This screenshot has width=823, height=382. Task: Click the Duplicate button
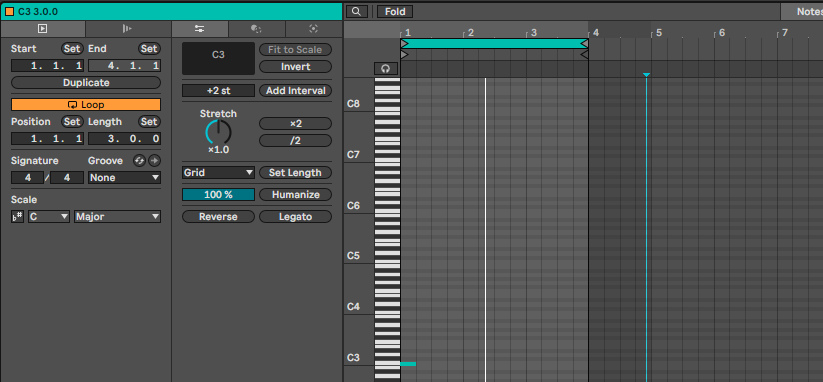click(x=86, y=83)
